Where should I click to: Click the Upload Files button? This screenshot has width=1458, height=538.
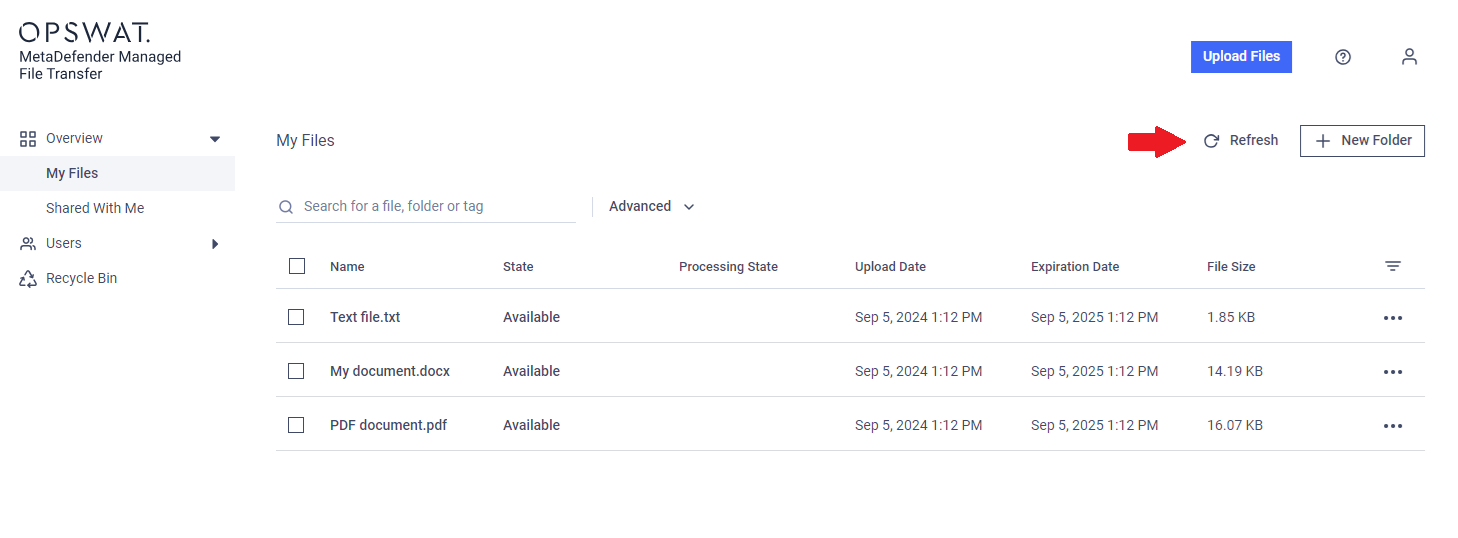1241,57
